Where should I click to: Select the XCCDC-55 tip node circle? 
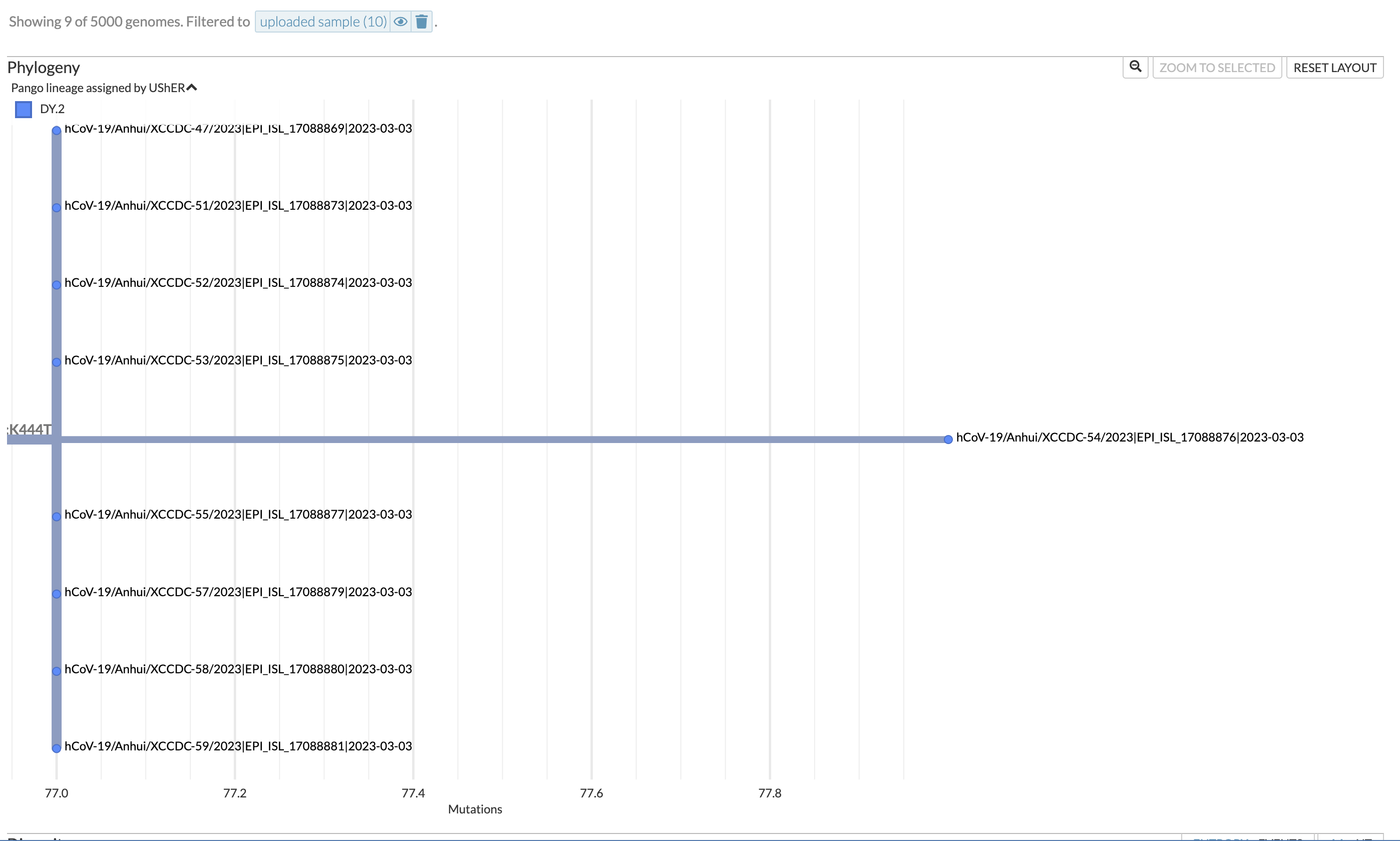tap(57, 516)
